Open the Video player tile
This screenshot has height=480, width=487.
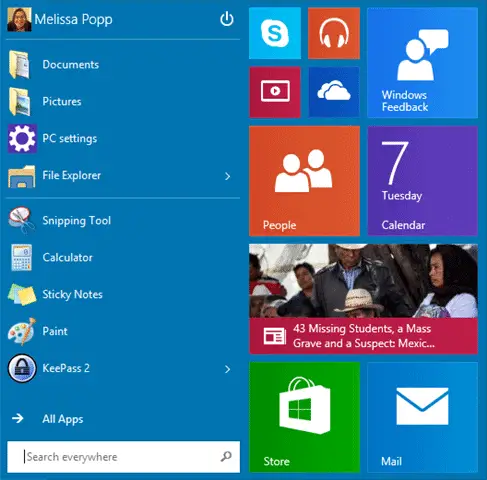275,92
